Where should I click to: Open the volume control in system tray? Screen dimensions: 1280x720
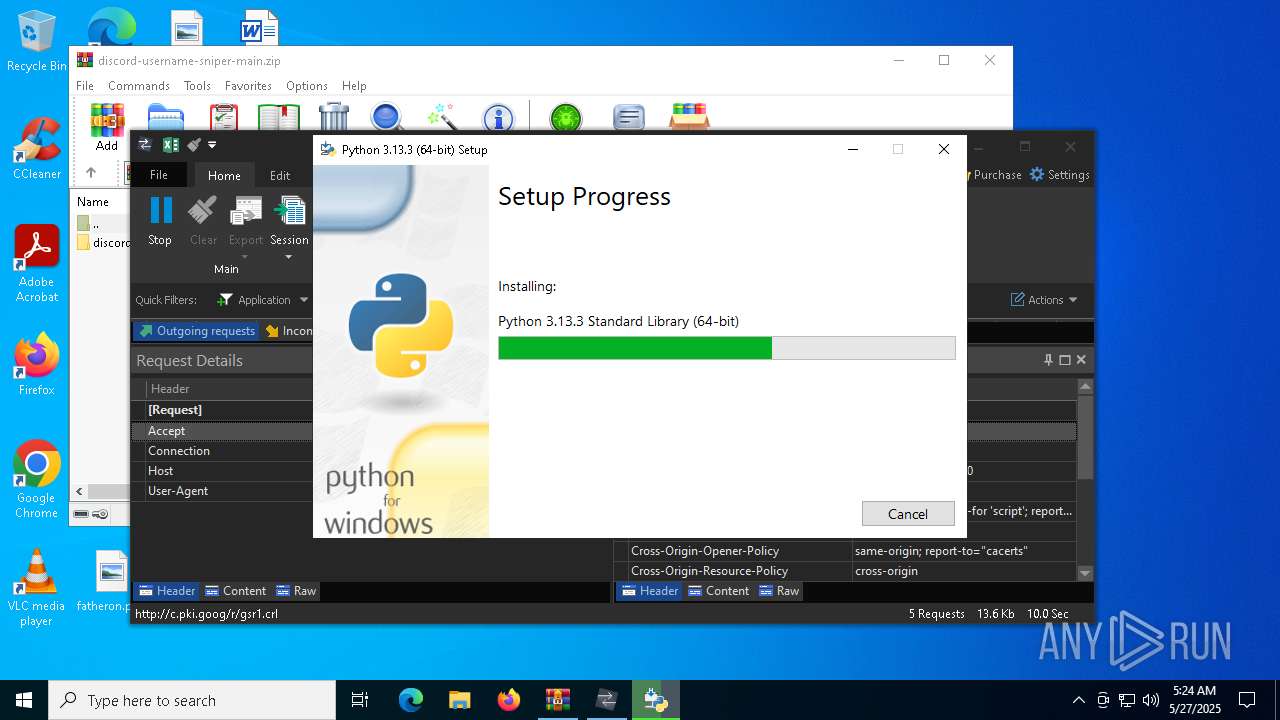coord(1151,700)
